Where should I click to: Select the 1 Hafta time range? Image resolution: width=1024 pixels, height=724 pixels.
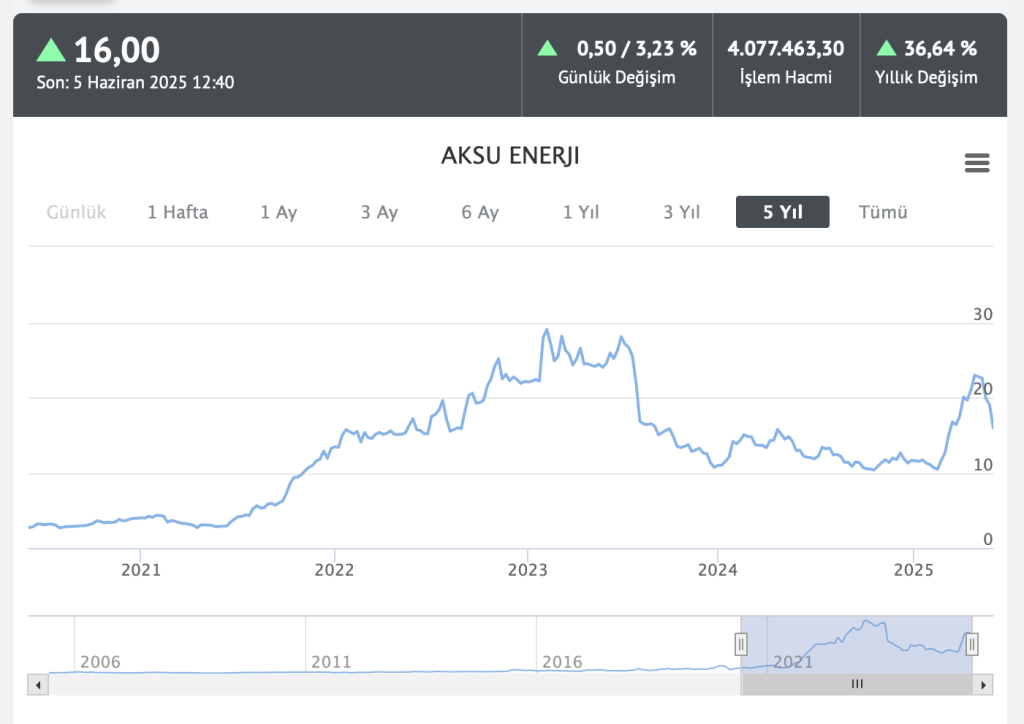178,212
